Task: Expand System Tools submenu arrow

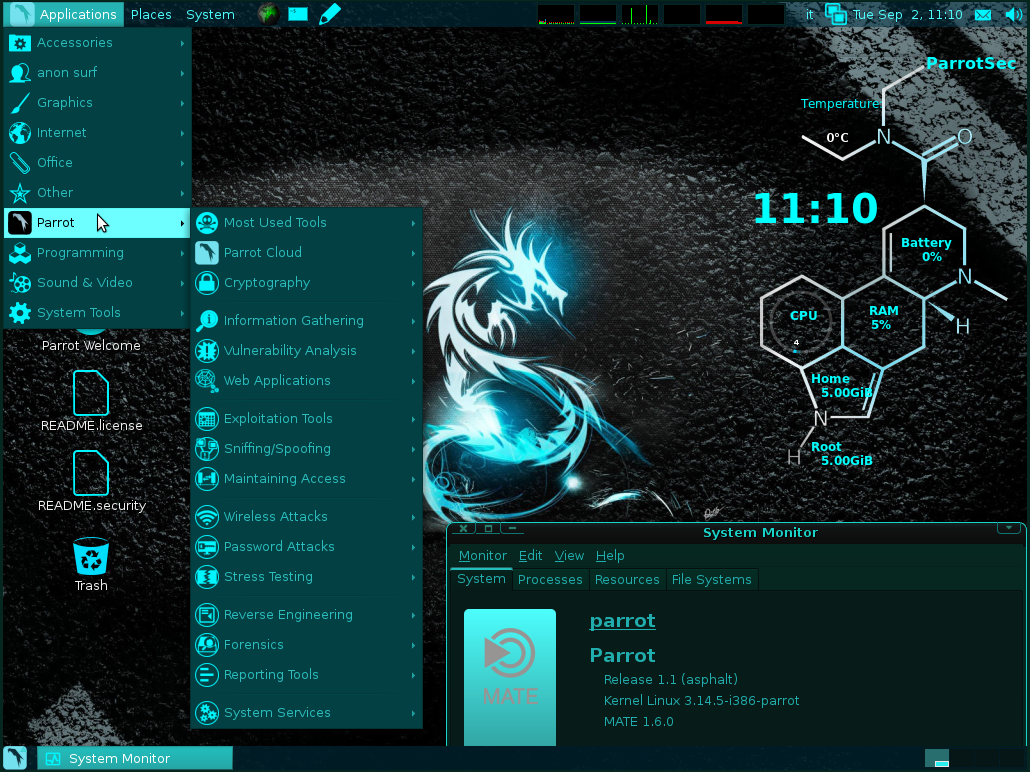Action: click(x=182, y=313)
